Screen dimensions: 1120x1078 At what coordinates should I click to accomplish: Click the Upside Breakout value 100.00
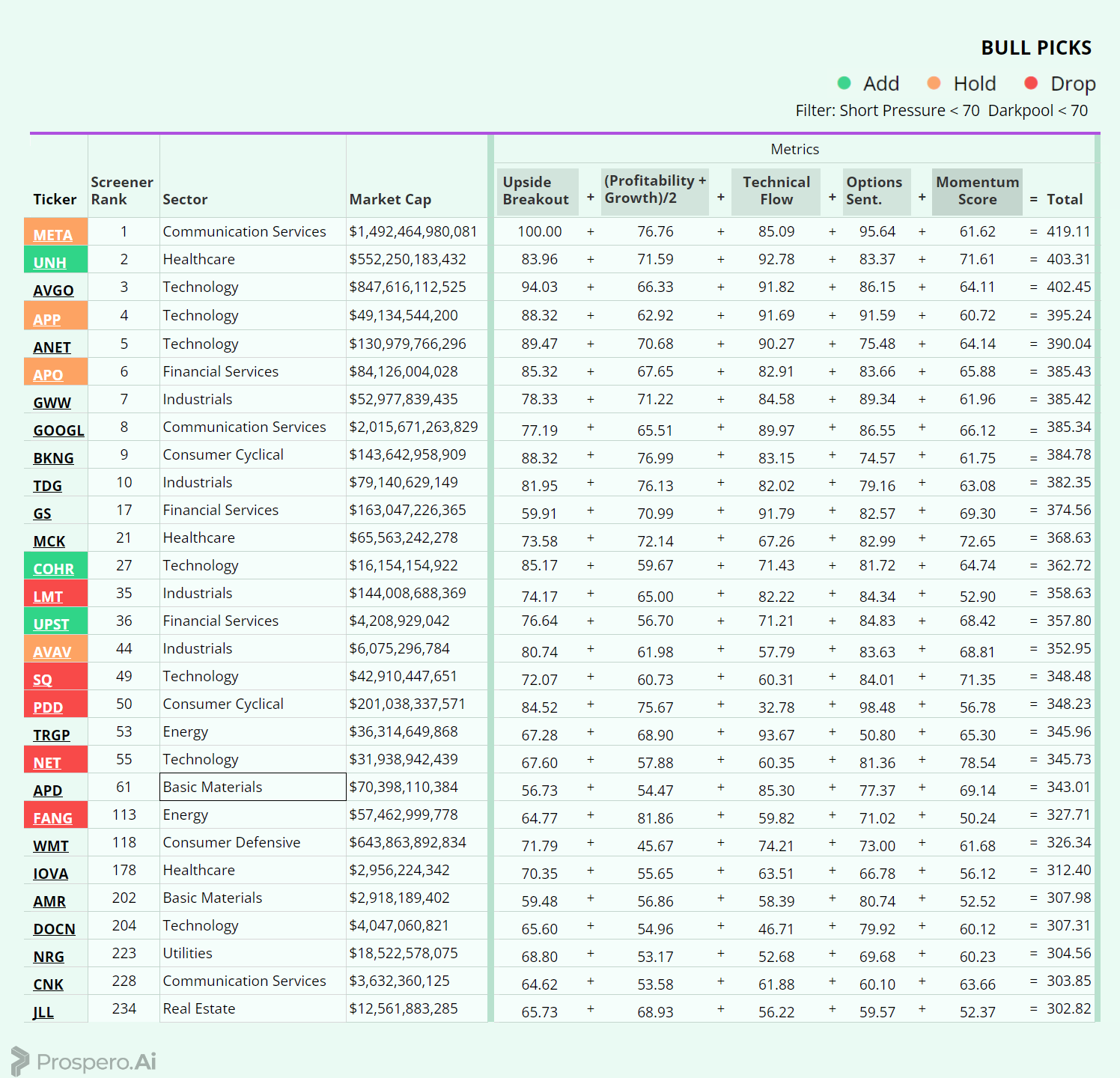coord(539,231)
